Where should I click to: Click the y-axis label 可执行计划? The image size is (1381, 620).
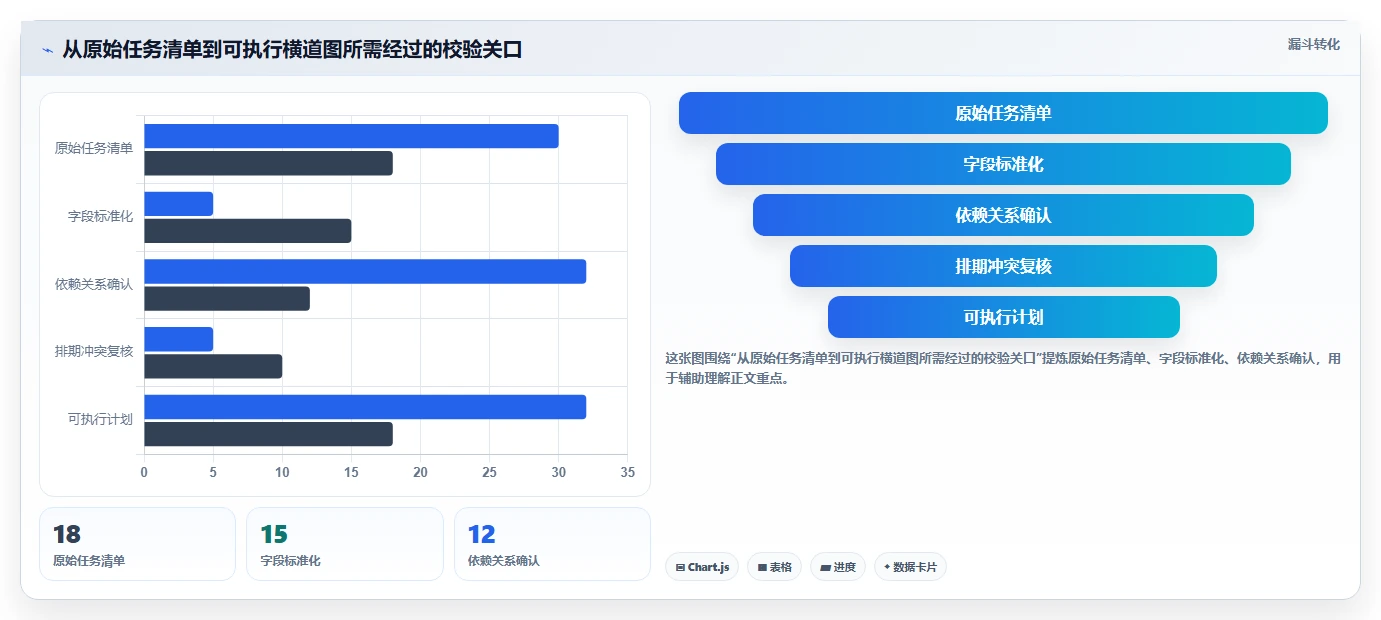click(100, 420)
